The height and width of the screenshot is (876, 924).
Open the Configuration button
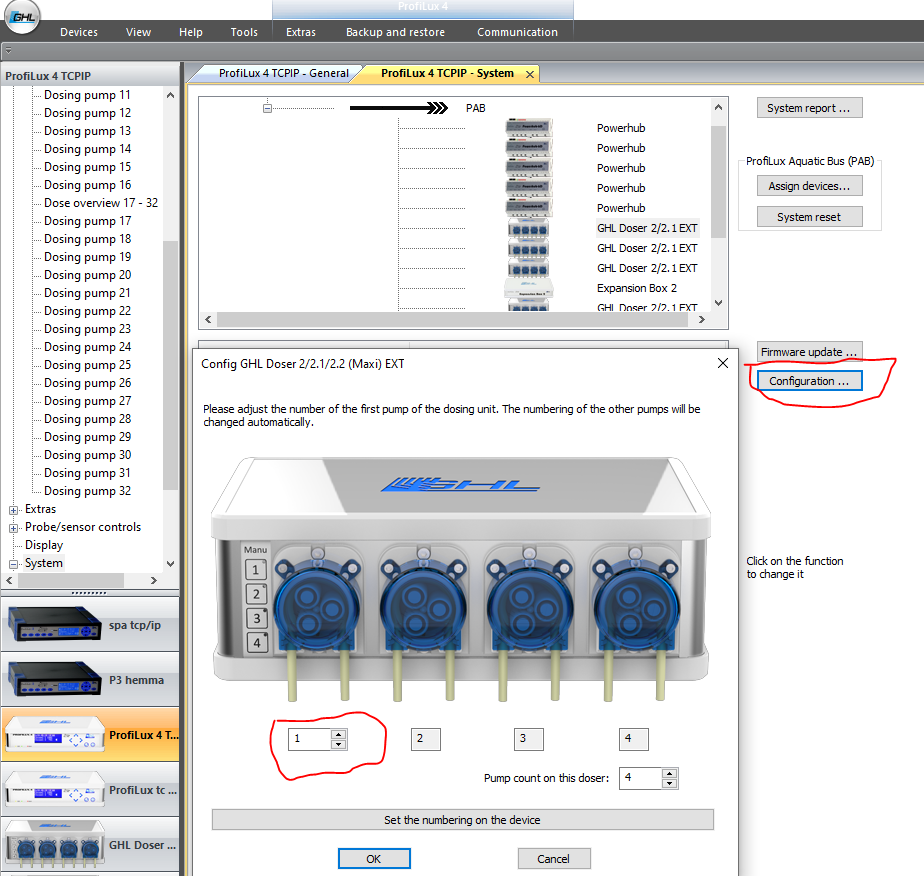(x=809, y=381)
